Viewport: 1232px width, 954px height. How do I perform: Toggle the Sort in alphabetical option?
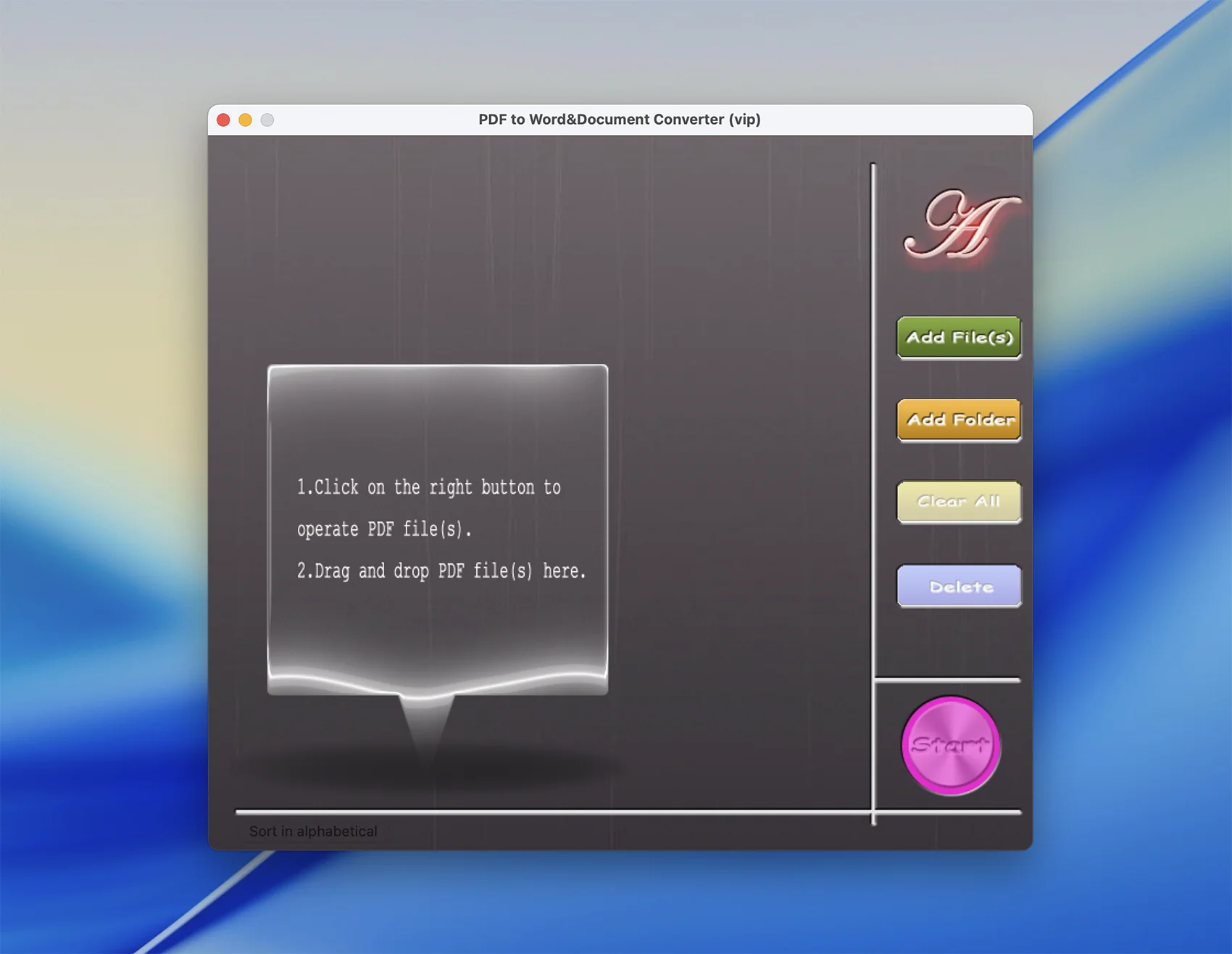click(312, 831)
